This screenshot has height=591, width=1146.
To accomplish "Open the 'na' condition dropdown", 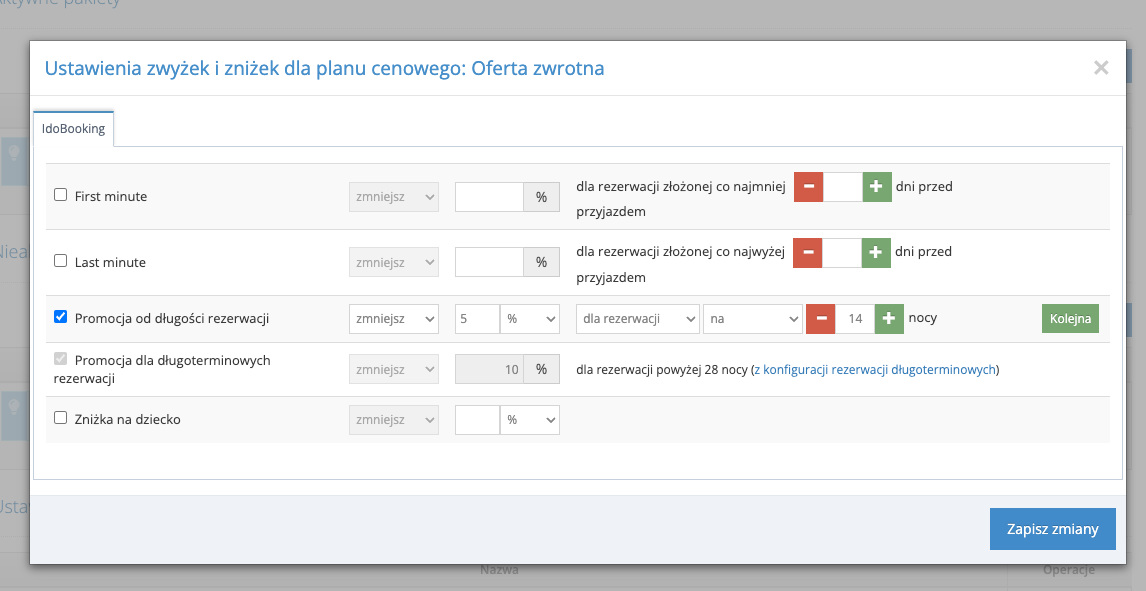I will pos(752,319).
